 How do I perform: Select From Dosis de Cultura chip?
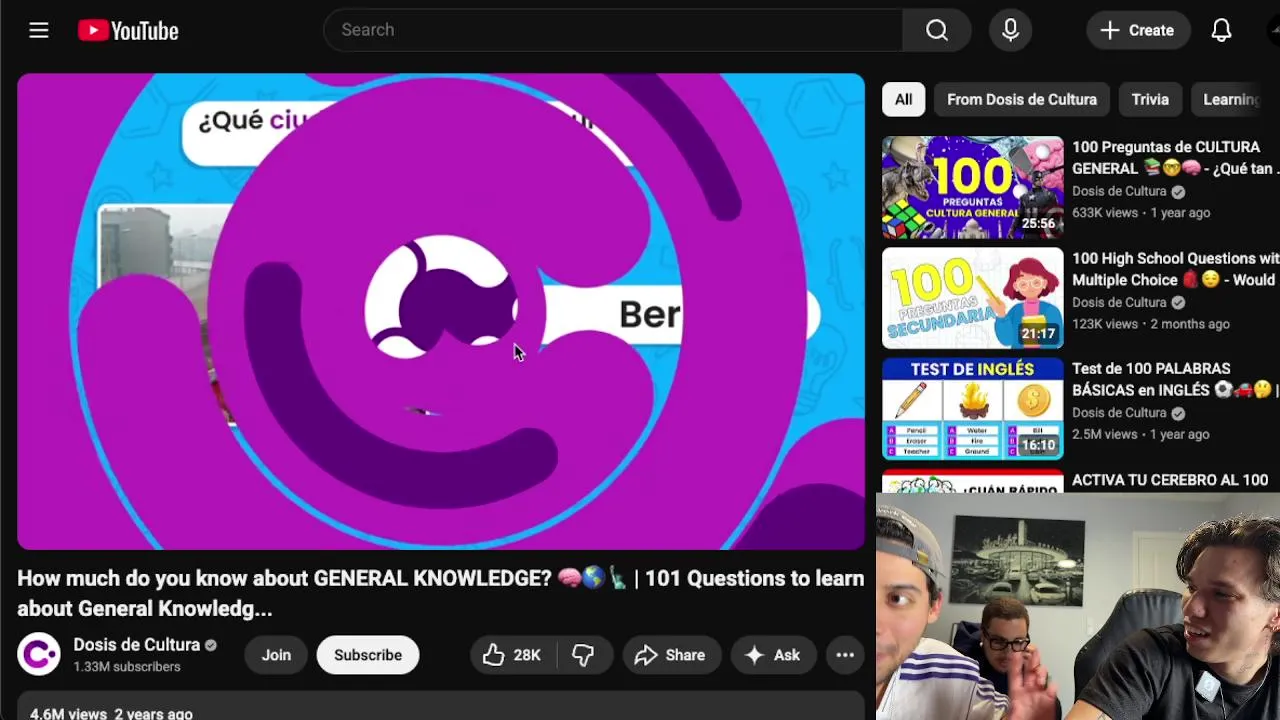1022,99
